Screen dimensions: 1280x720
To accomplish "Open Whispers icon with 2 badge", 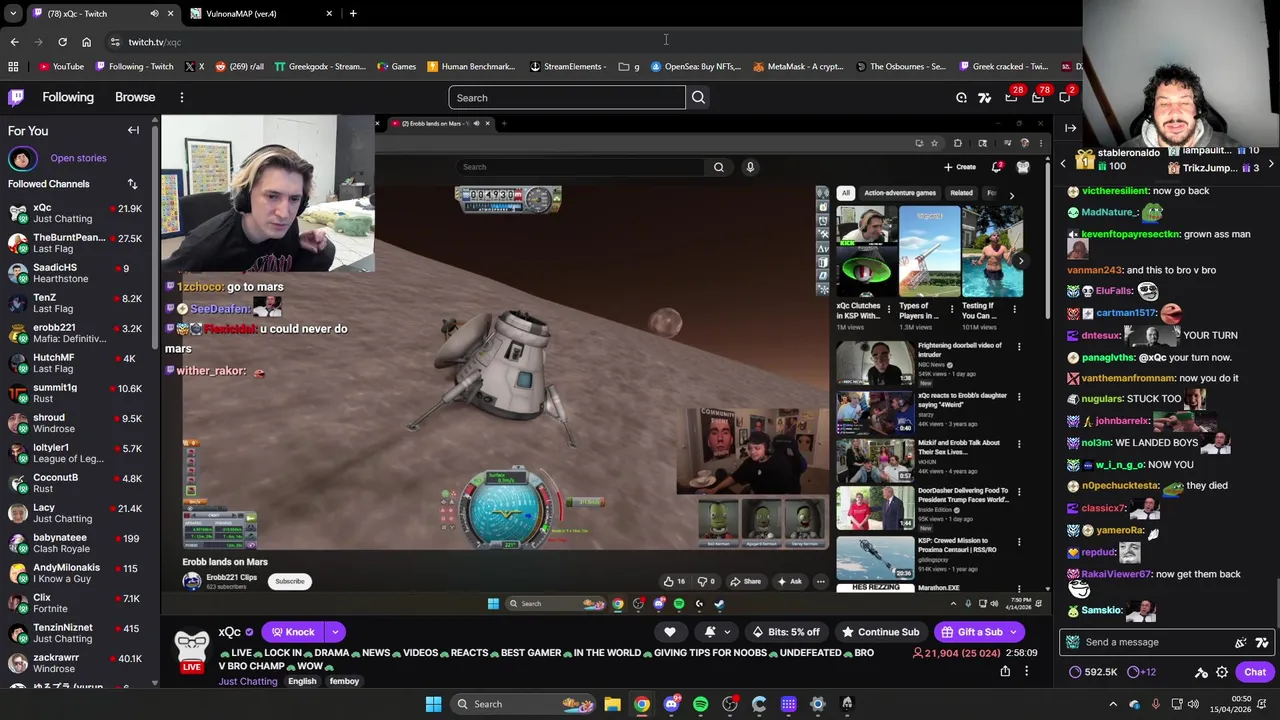I will click(1065, 97).
